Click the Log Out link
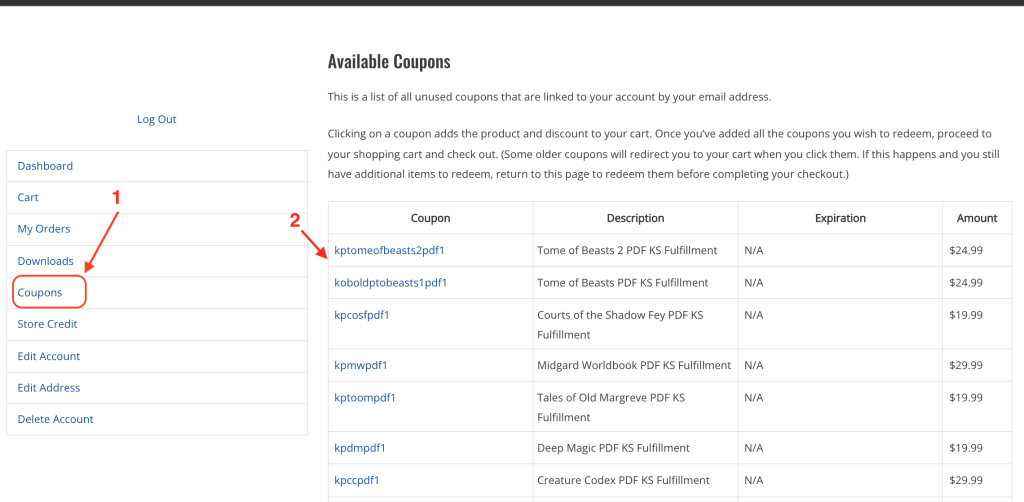 [157, 119]
